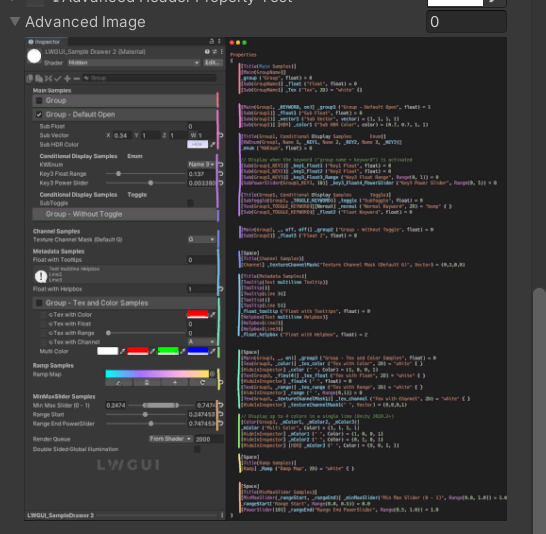Click the copy properties toolbar icon
Viewport: 546px width, 534px height.
(30, 78)
